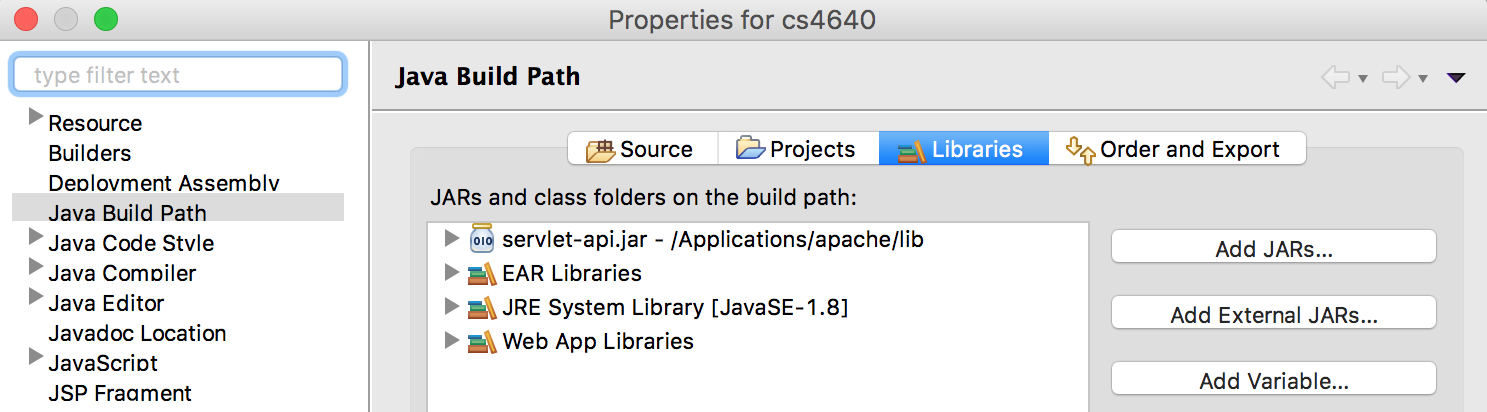This screenshot has width=1487, height=412.
Task: Open the Order and Export tab
Action: point(1177,149)
